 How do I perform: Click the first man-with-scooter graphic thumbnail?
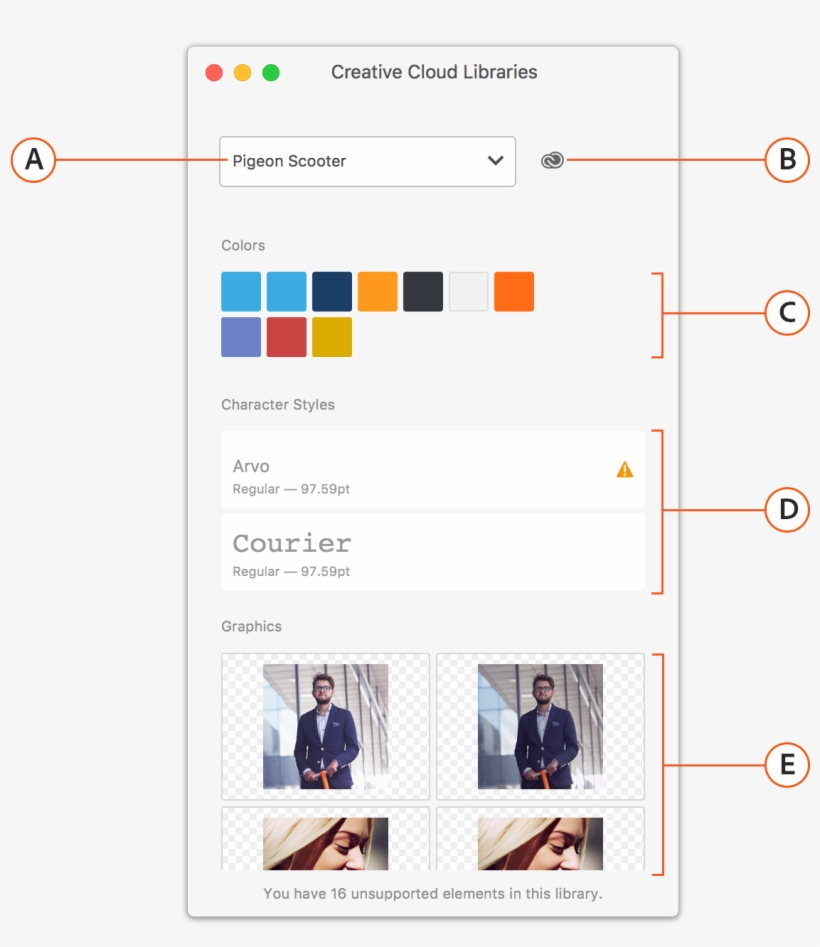click(x=325, y=726)
